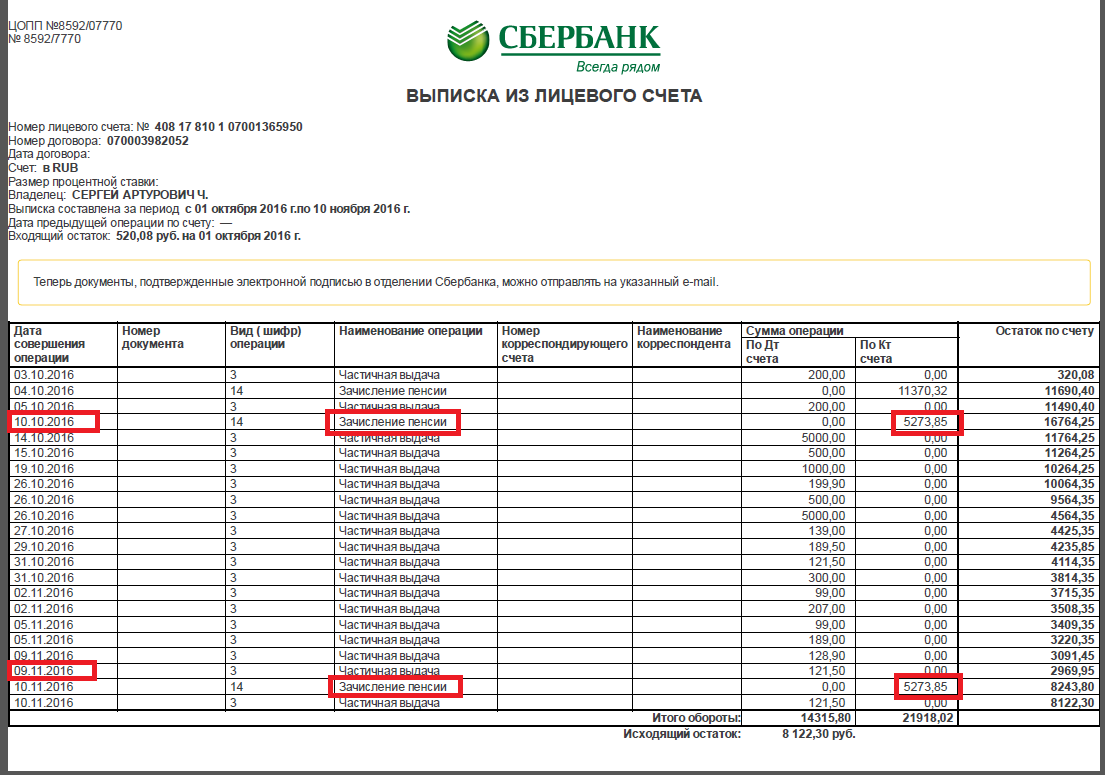Click the 'ВЫПИСКА ИЗ ЛИЦЕВОГО СЧЕТА' title
Screen dimensions: 1105x775
(x=554, y=96)
